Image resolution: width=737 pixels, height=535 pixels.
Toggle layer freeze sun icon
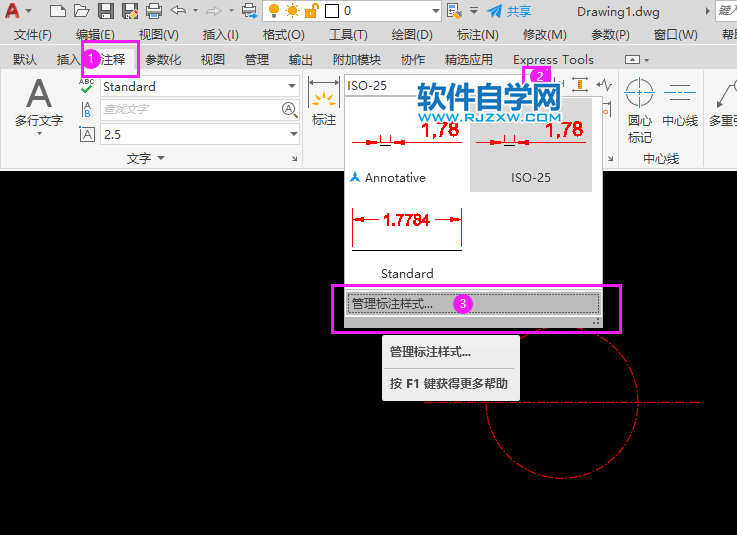pyautogui.click(x=292, y=10)
